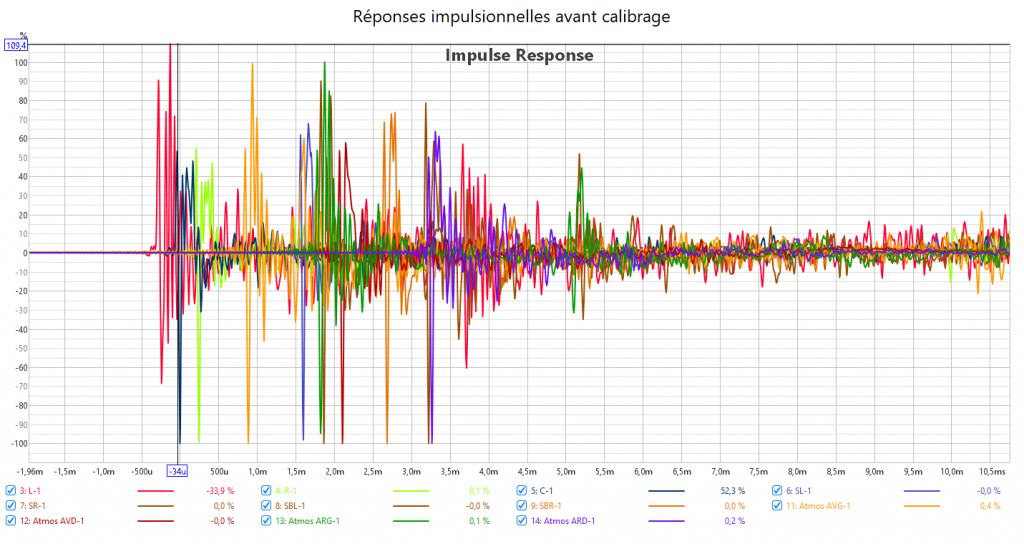Toggle the 5: C-1 checkbox
Viewport: 1024px width, 544px height.
pyautogui.click(x=522, y=491)
